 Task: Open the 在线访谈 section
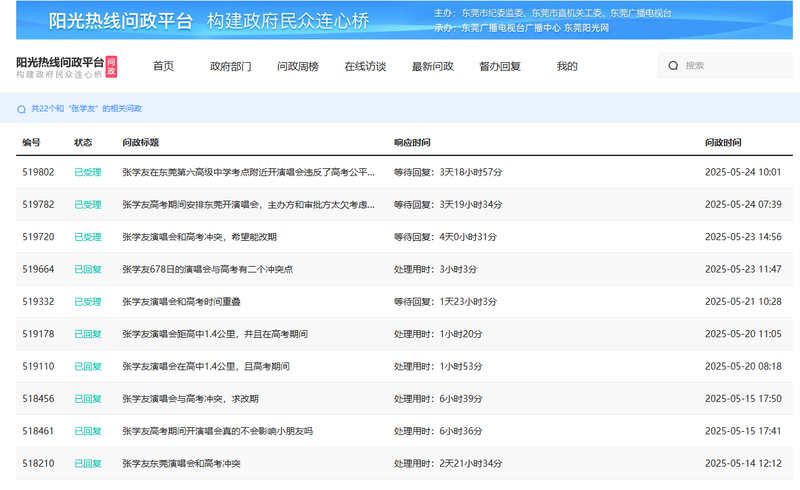pos(365,66)
